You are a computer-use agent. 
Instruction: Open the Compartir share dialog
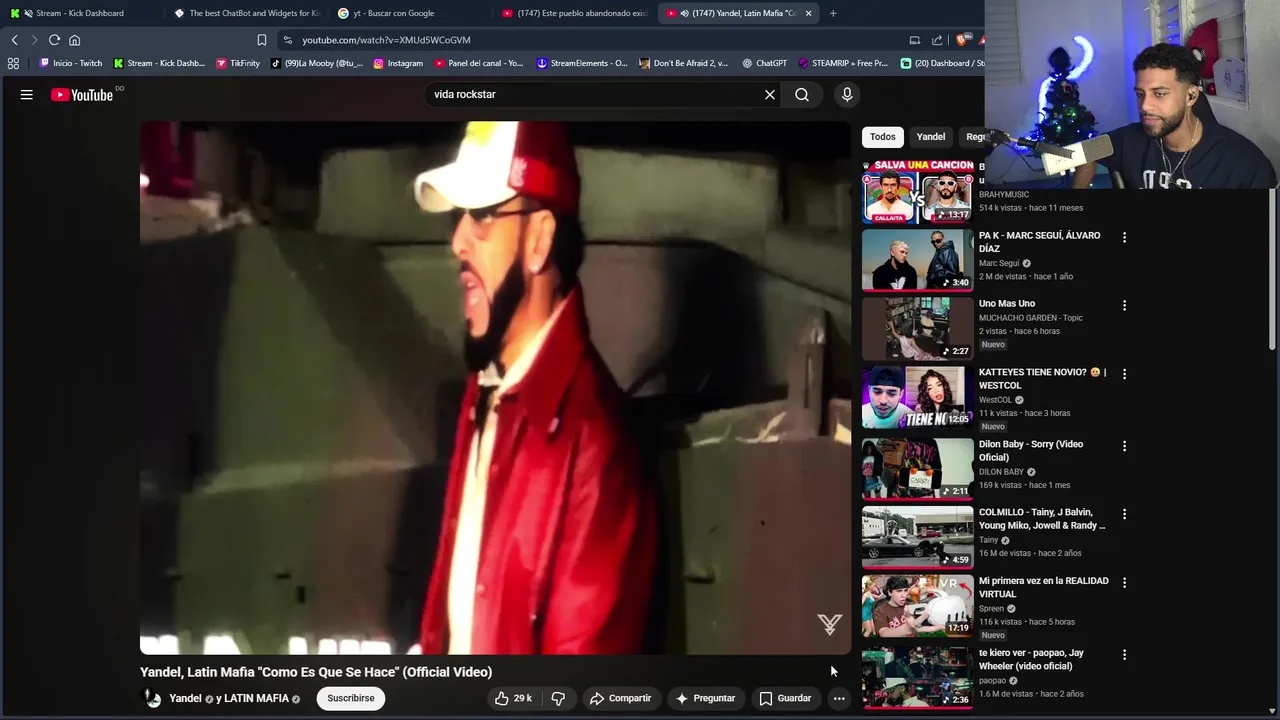620,698
